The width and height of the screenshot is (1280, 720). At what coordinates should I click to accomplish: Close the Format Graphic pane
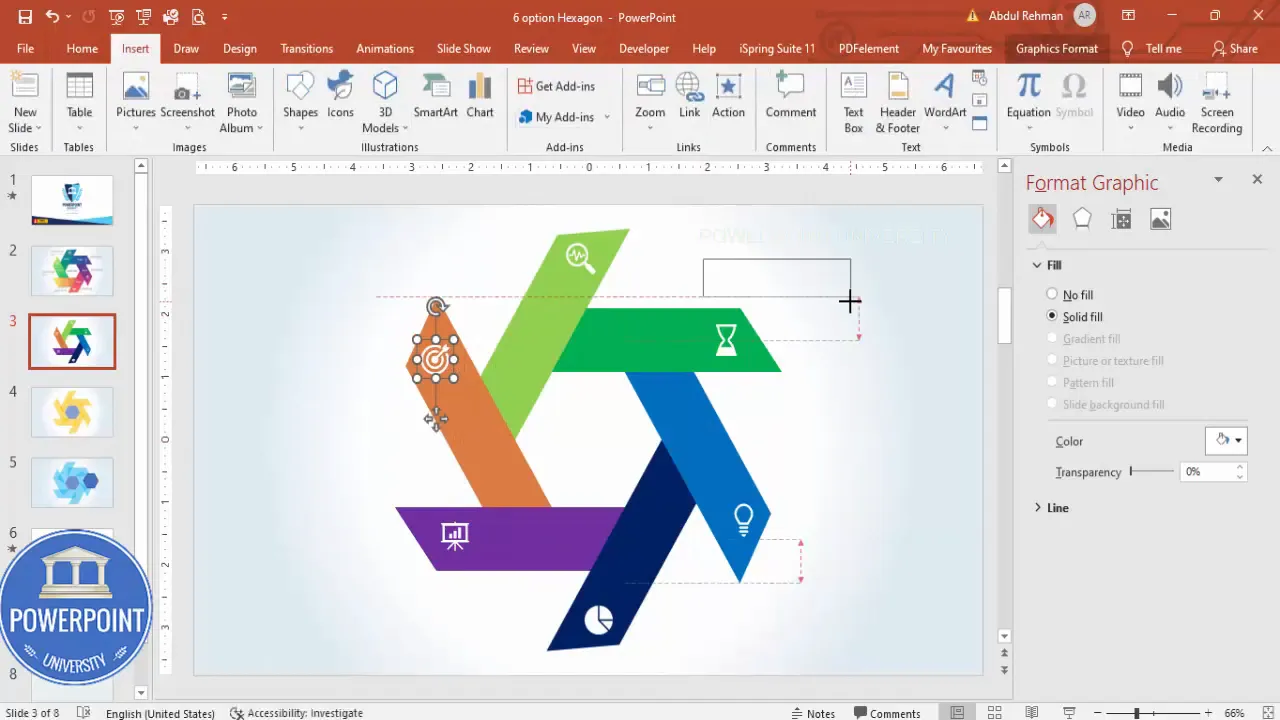(1257, 179)
